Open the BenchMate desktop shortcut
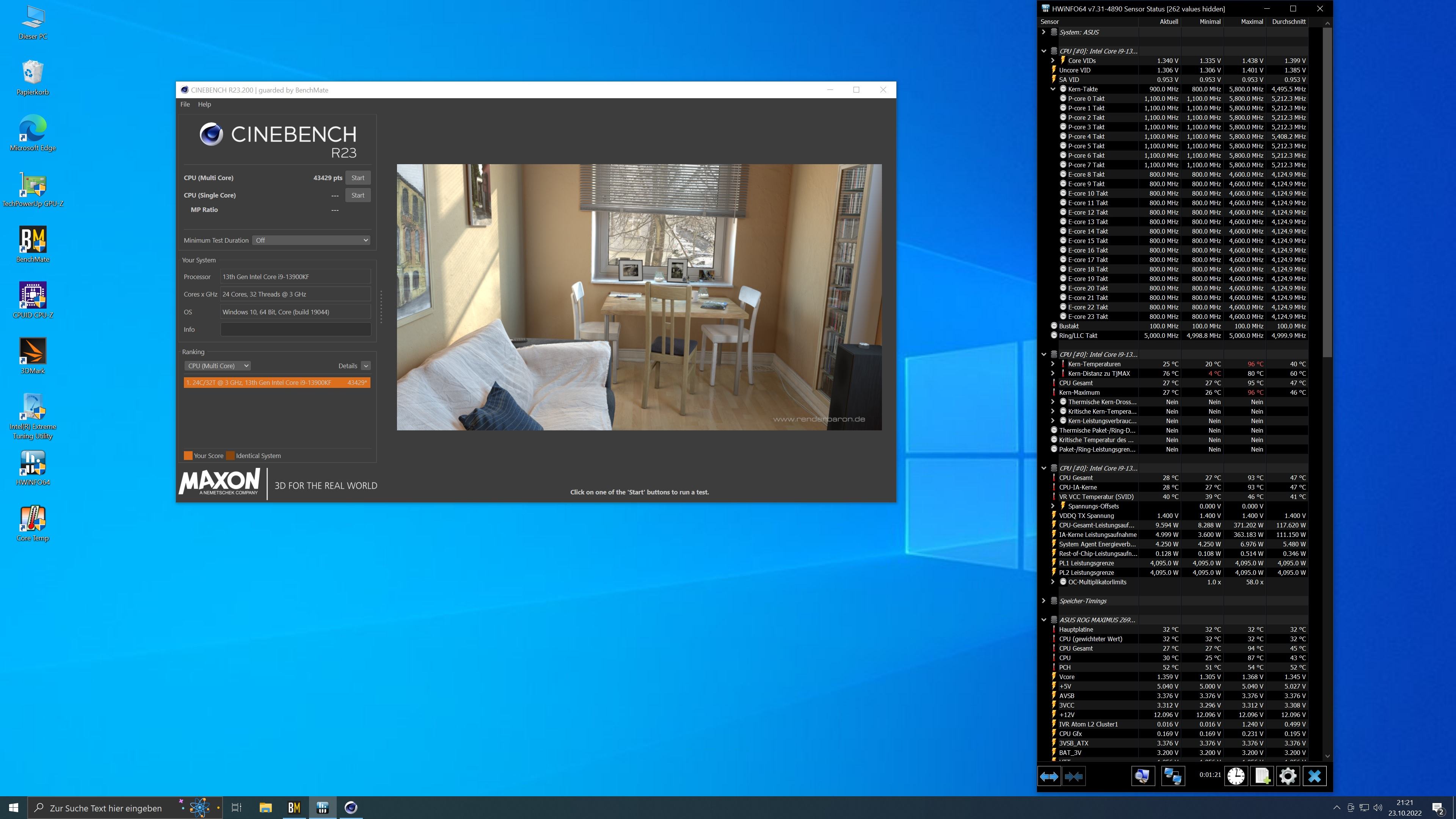Image resolution: width=1456 pixels, height=819 pixels. [33, 244]
